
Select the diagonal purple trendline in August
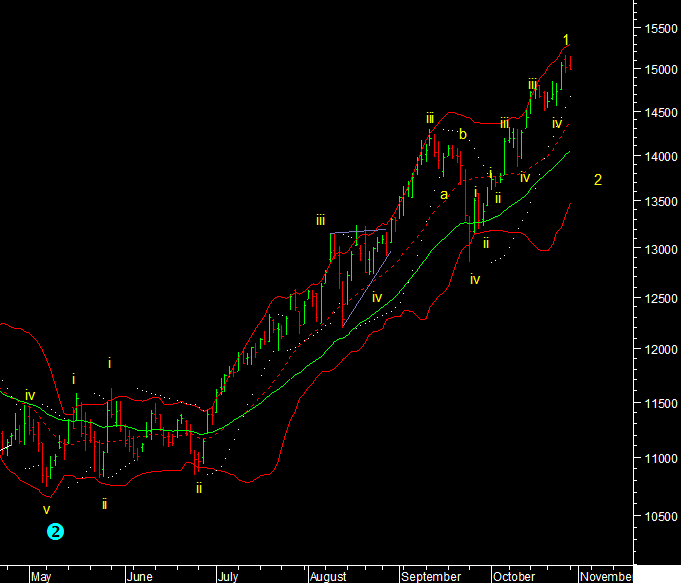pyautogui.click(x=367, y=289)
